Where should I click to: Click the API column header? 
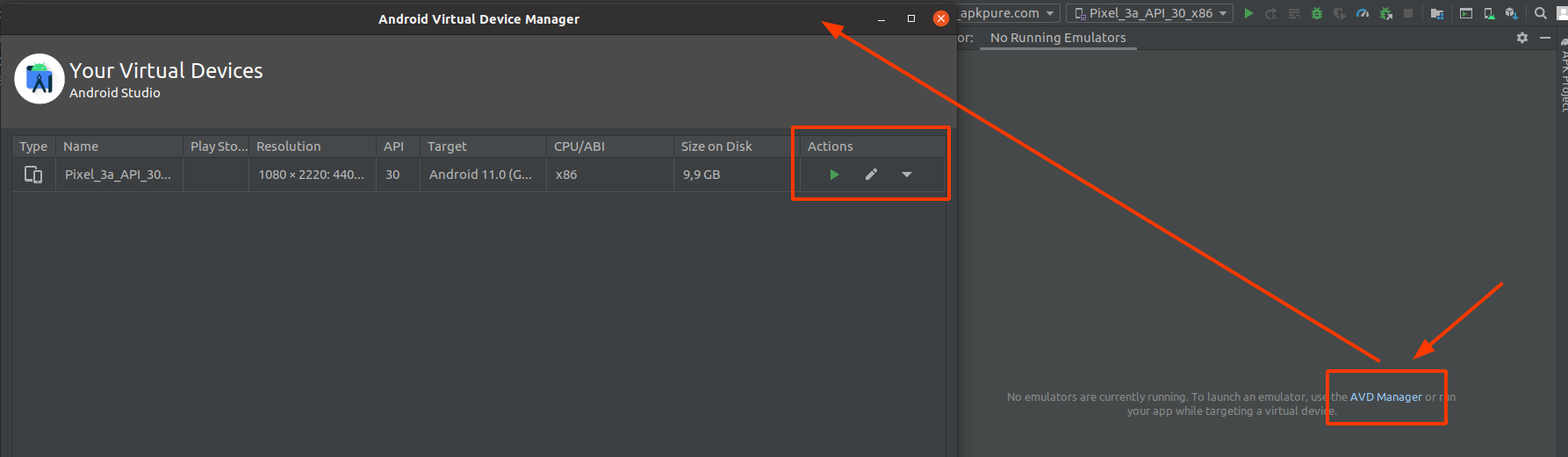point(399,146)
